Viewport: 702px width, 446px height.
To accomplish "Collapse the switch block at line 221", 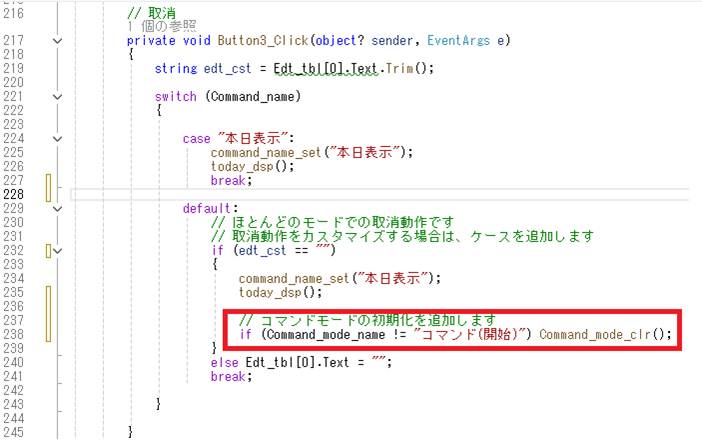I will pyautogui.click(x=57, y=97).
